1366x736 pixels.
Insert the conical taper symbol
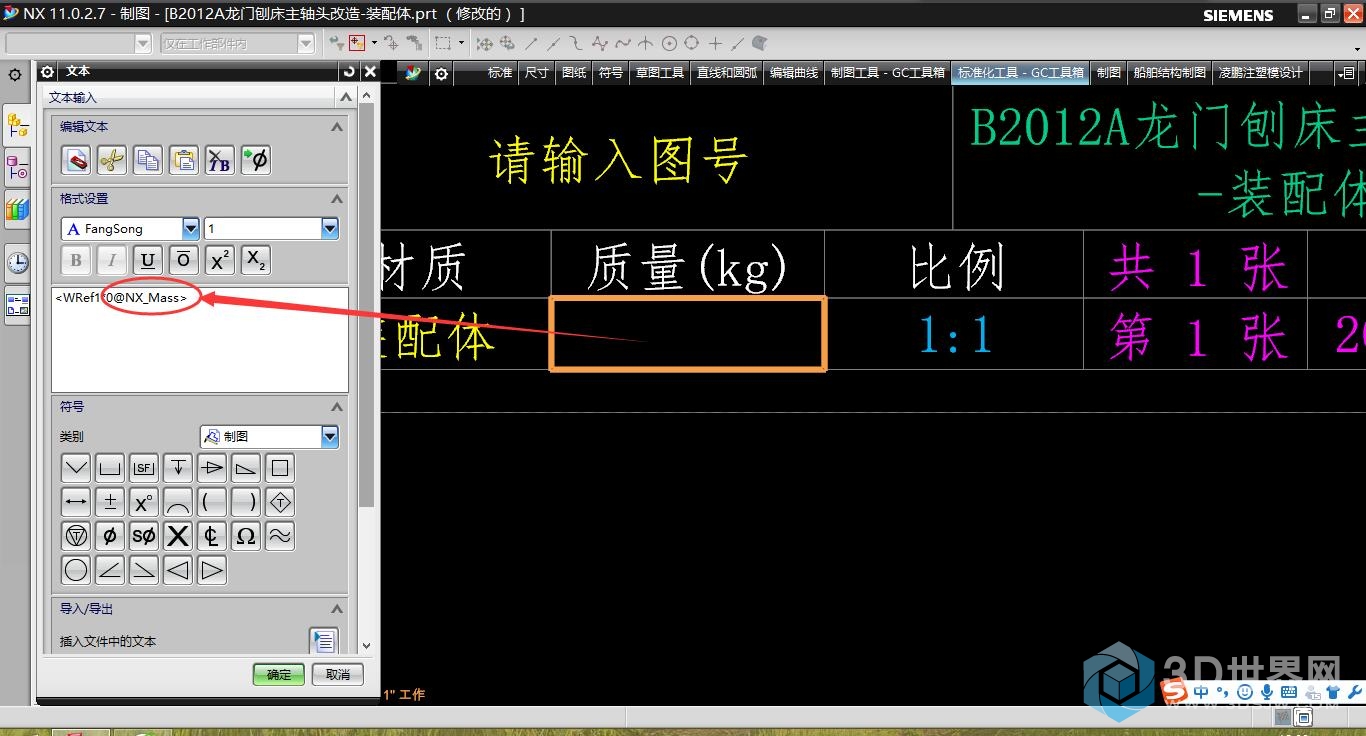point(212,468)
